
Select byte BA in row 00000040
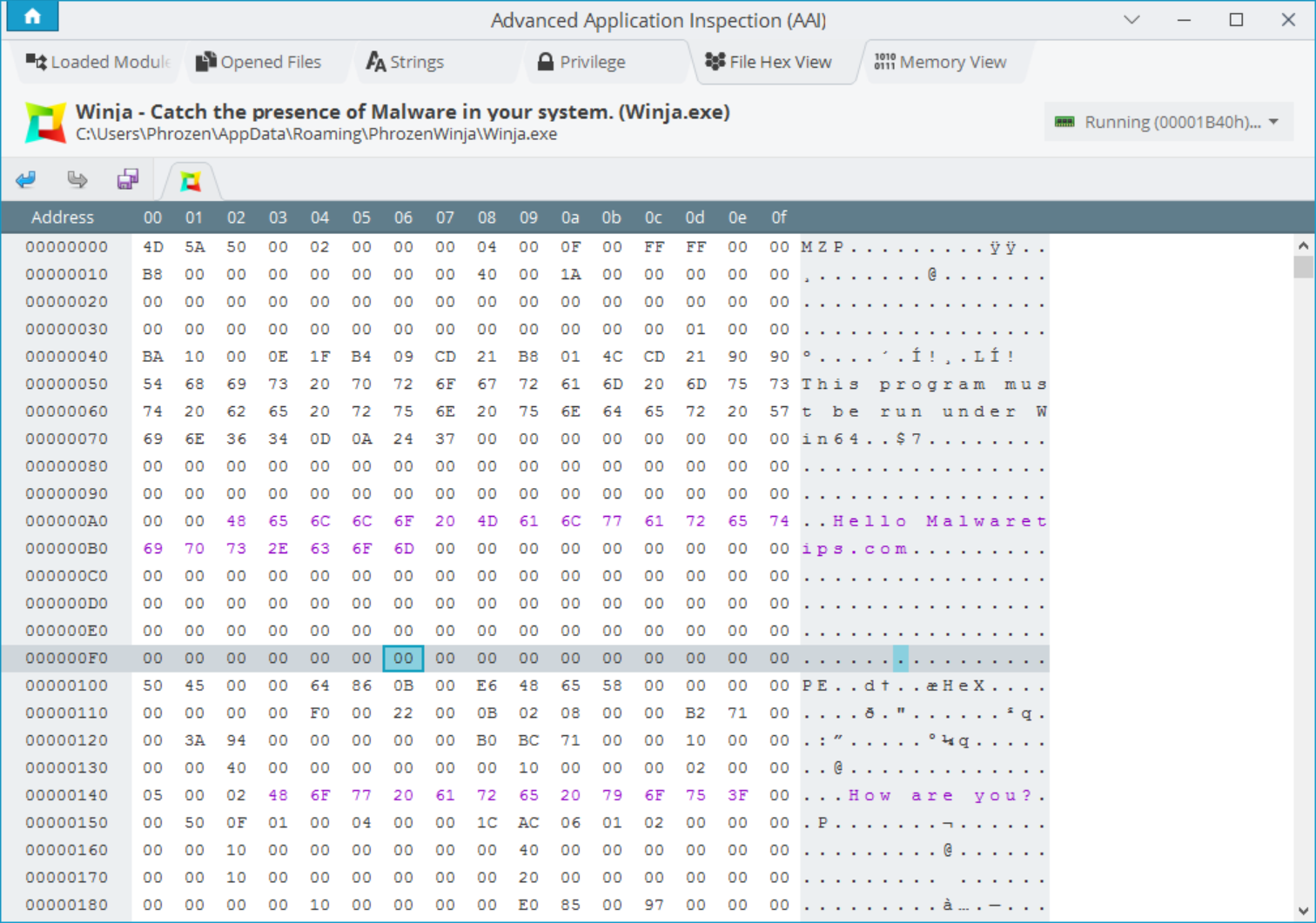(152, 357)
